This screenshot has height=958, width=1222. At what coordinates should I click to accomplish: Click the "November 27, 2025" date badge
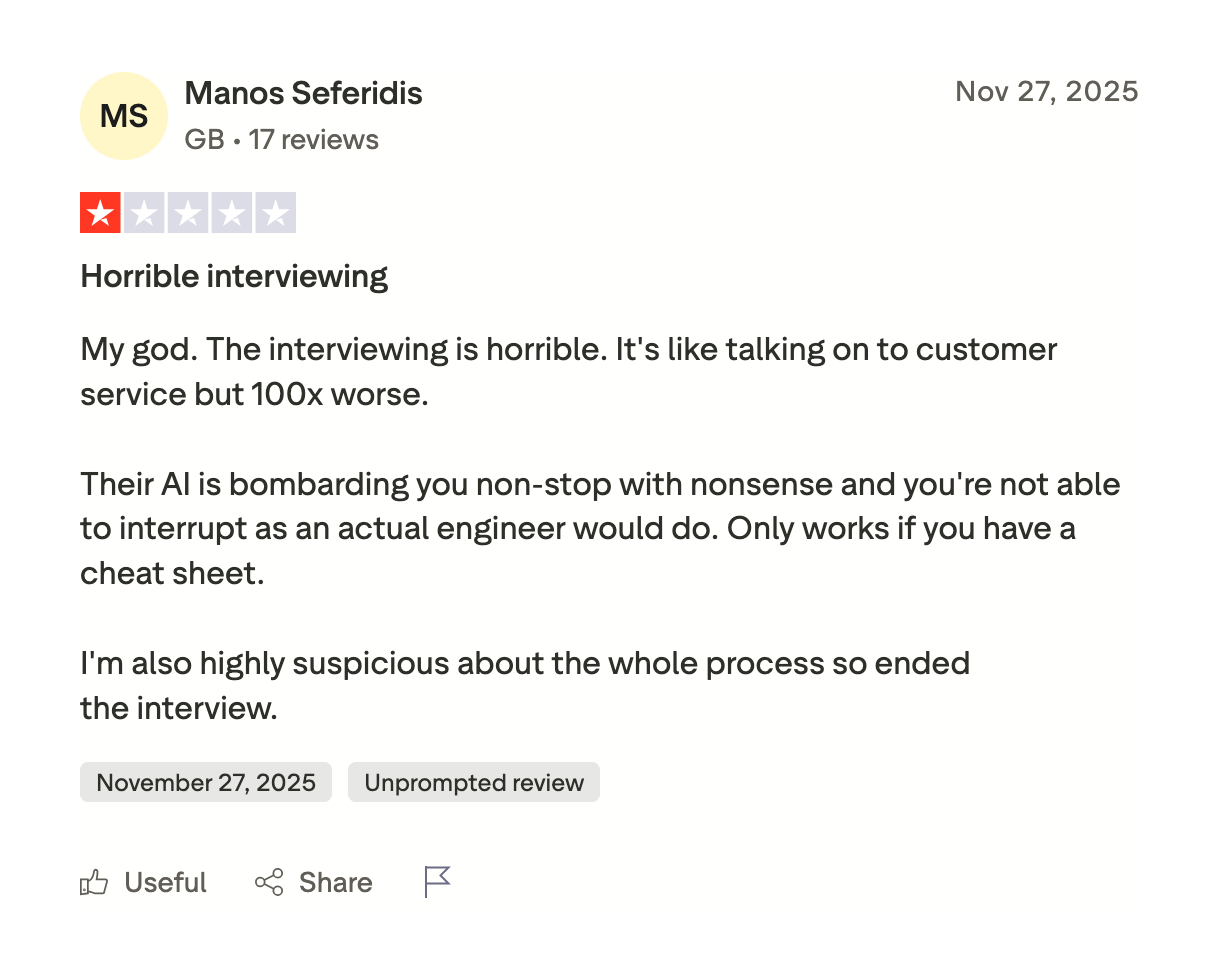tap(206, 782)
